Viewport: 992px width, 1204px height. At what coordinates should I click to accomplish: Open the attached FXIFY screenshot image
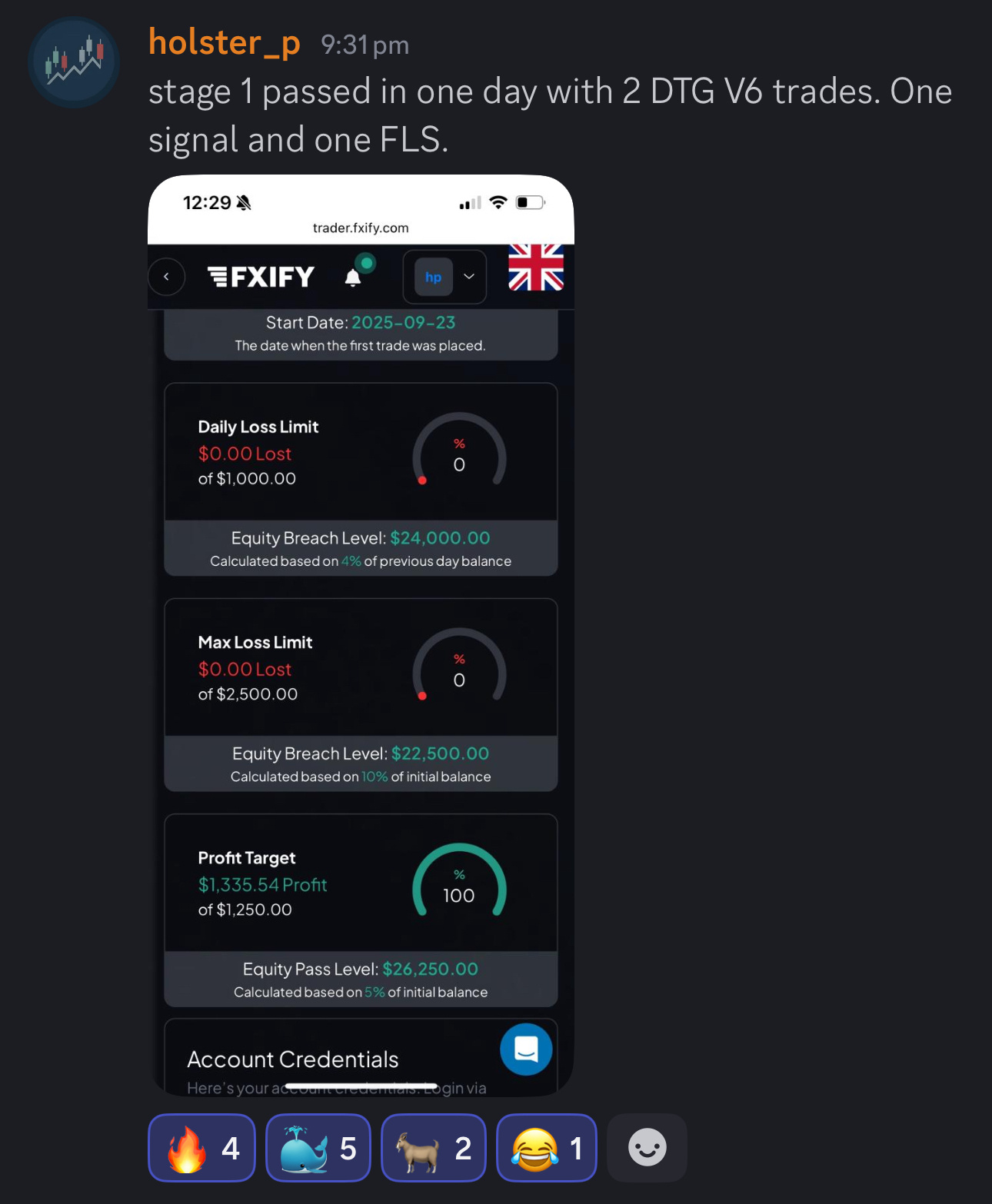pyautogui.click(x=361, y=636)
